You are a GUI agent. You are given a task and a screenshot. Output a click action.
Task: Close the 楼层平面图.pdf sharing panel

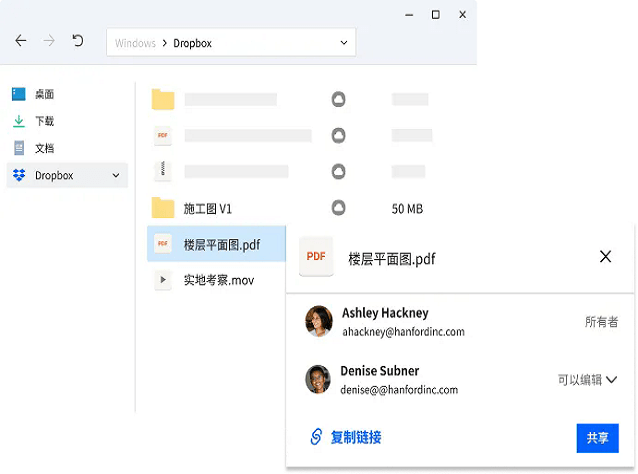(x=605, y=257)
